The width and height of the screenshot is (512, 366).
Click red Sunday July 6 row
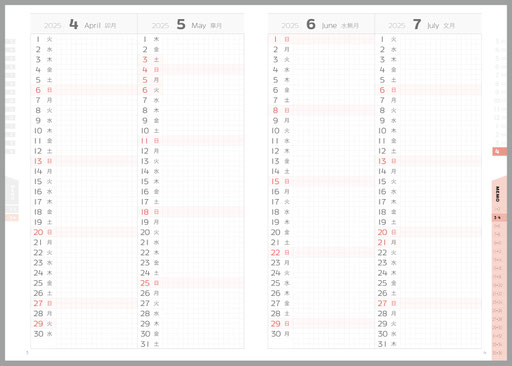point(428,90)
